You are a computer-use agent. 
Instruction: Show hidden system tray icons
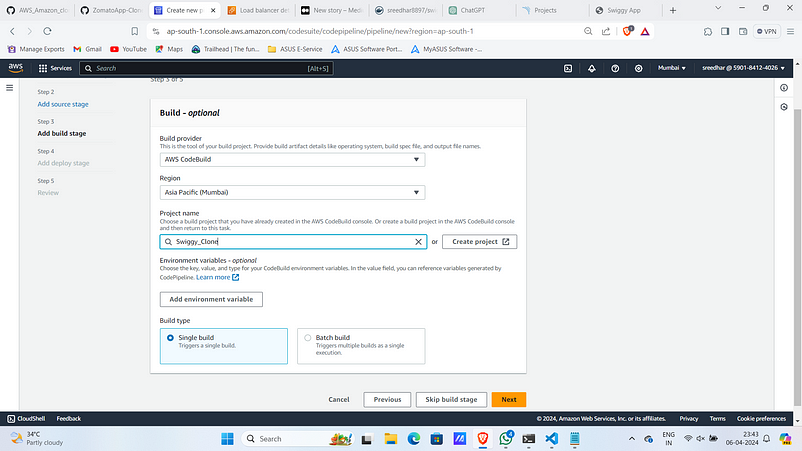point(632,439)
